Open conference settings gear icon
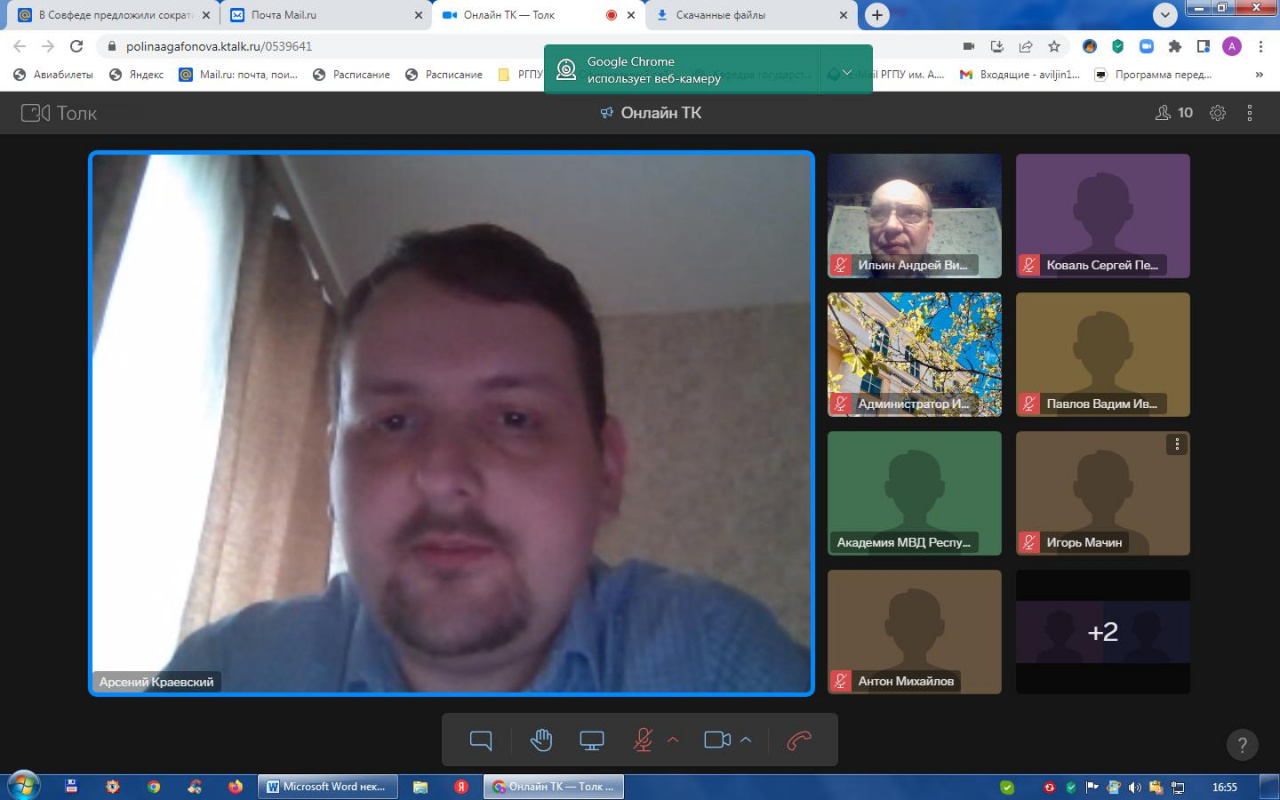 (x=1217, y=113)
